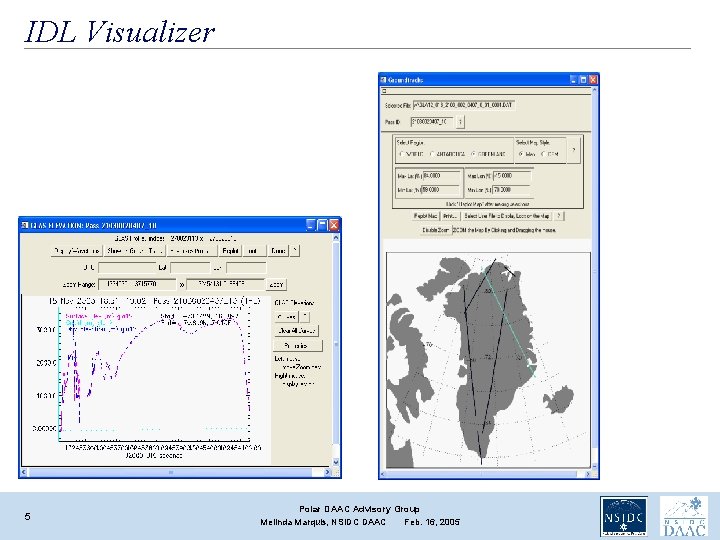This screenshot has height=540, width=720.
Task: Click the help button after Select Line File
Action: pos(559,216)
